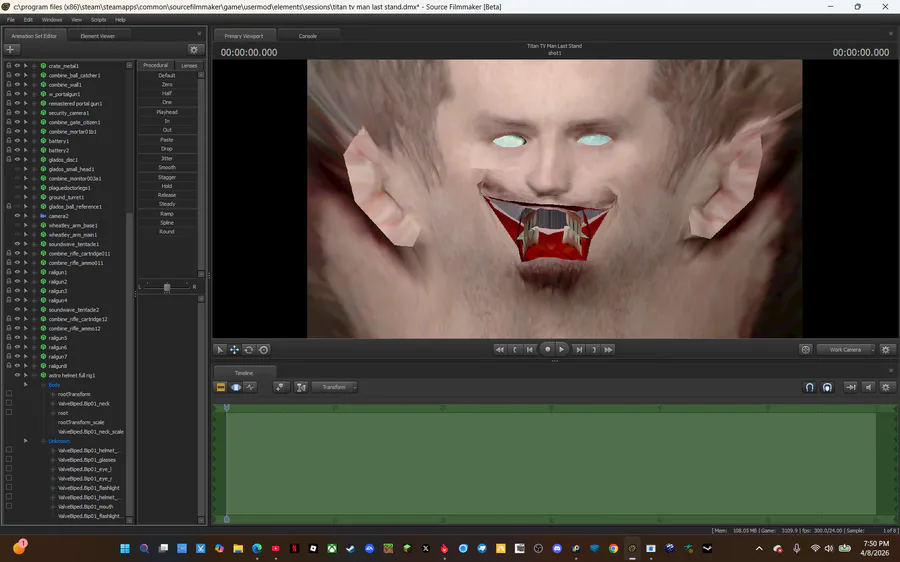Screen dimensions: 900x562
Task: Toggle the first magnet snap icon
Action: (809, 387)
